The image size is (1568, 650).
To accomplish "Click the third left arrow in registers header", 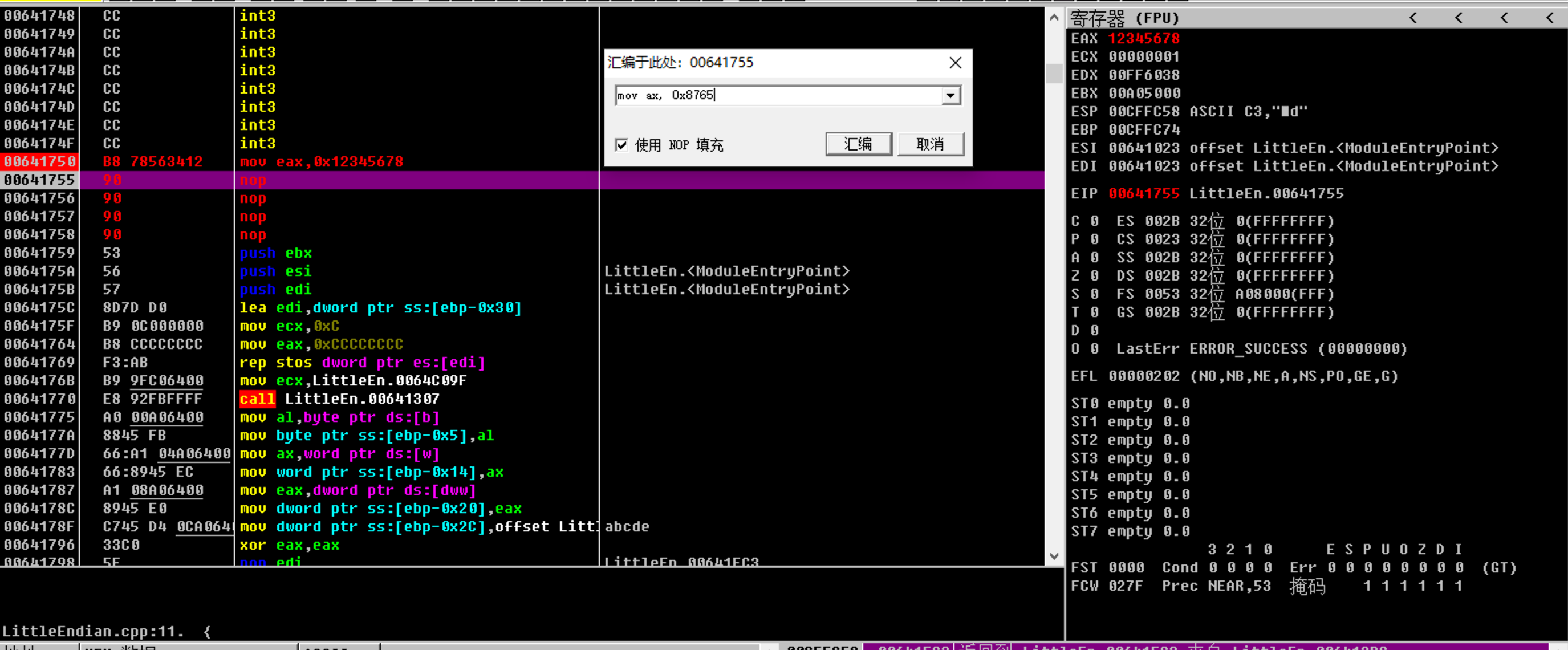I will click(1504, 18).
